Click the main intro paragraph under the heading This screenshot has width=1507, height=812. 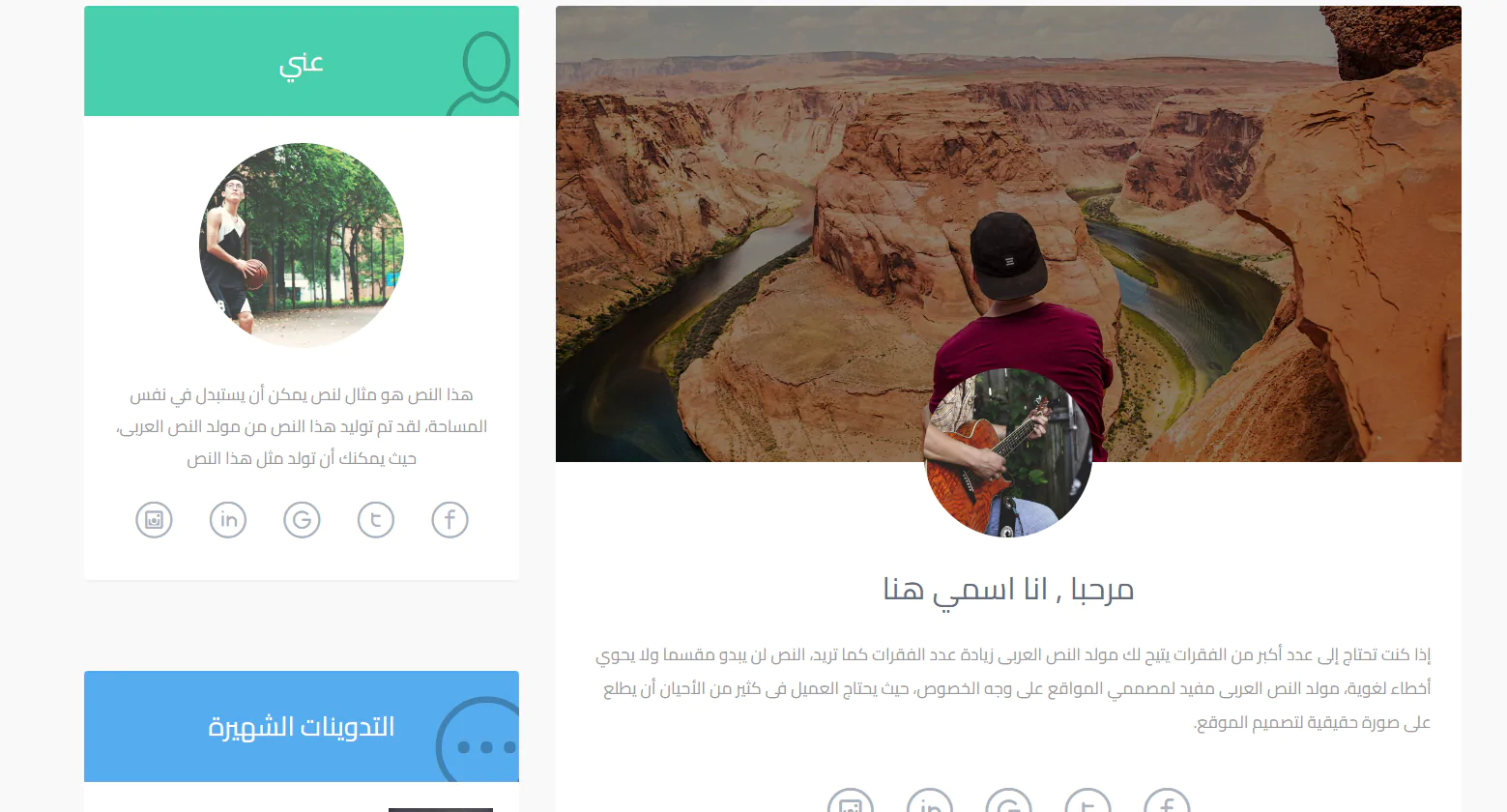(1012, 688)
